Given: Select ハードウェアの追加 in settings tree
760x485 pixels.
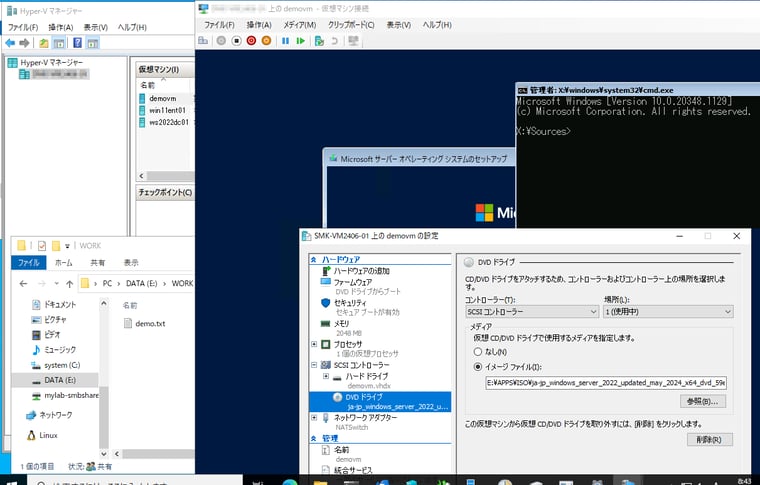Looking at the screenshot, I should click(x=361, y=271).
